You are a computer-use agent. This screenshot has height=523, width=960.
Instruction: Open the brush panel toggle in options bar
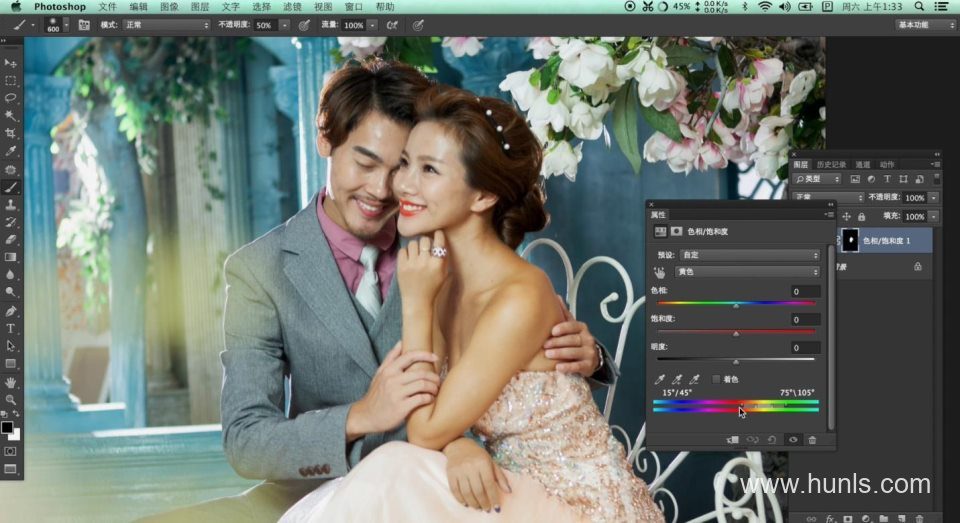coord(84,25)
